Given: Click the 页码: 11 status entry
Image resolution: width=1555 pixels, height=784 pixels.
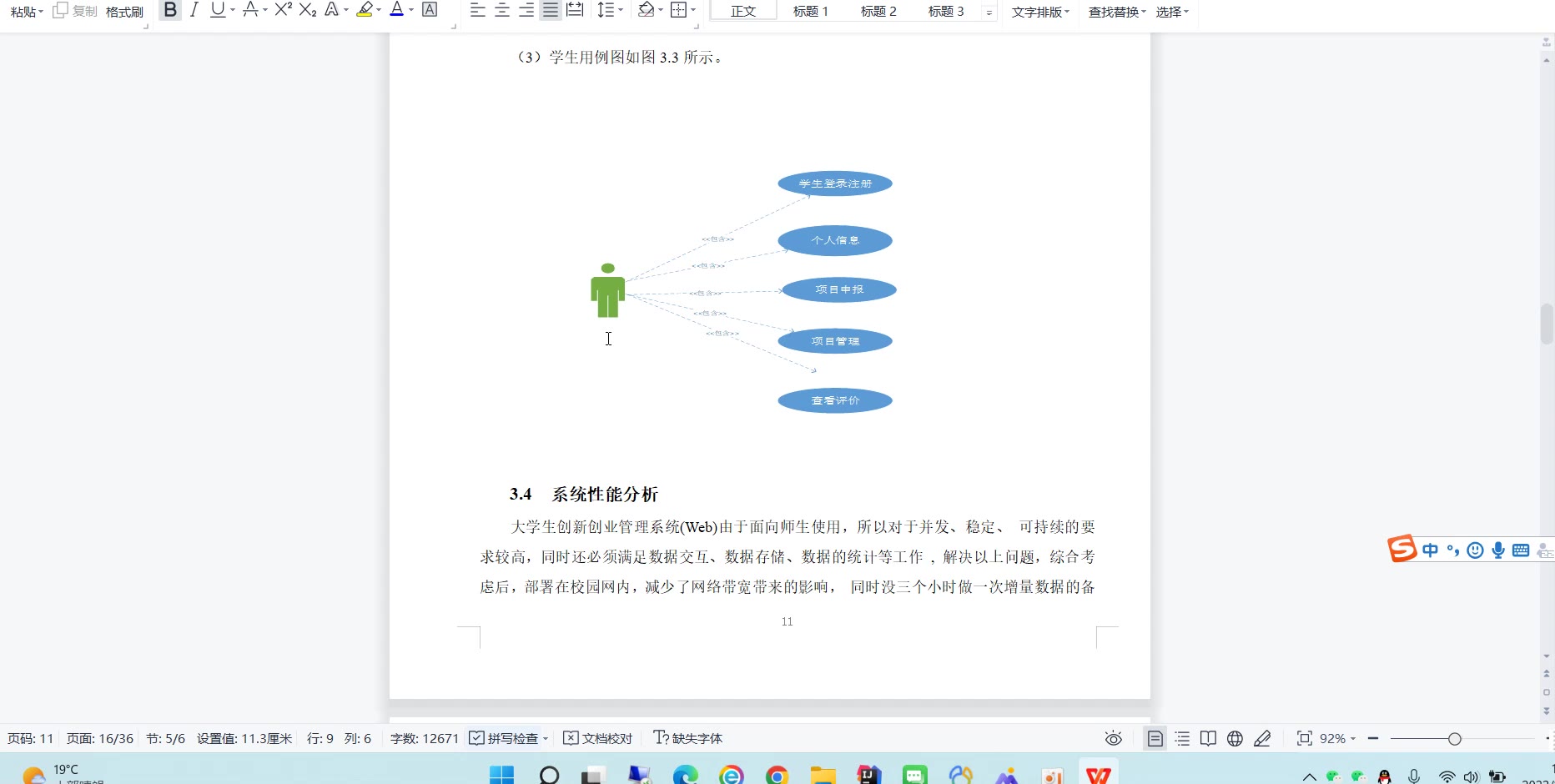Looking at the screenshot, I should (30, 738).
